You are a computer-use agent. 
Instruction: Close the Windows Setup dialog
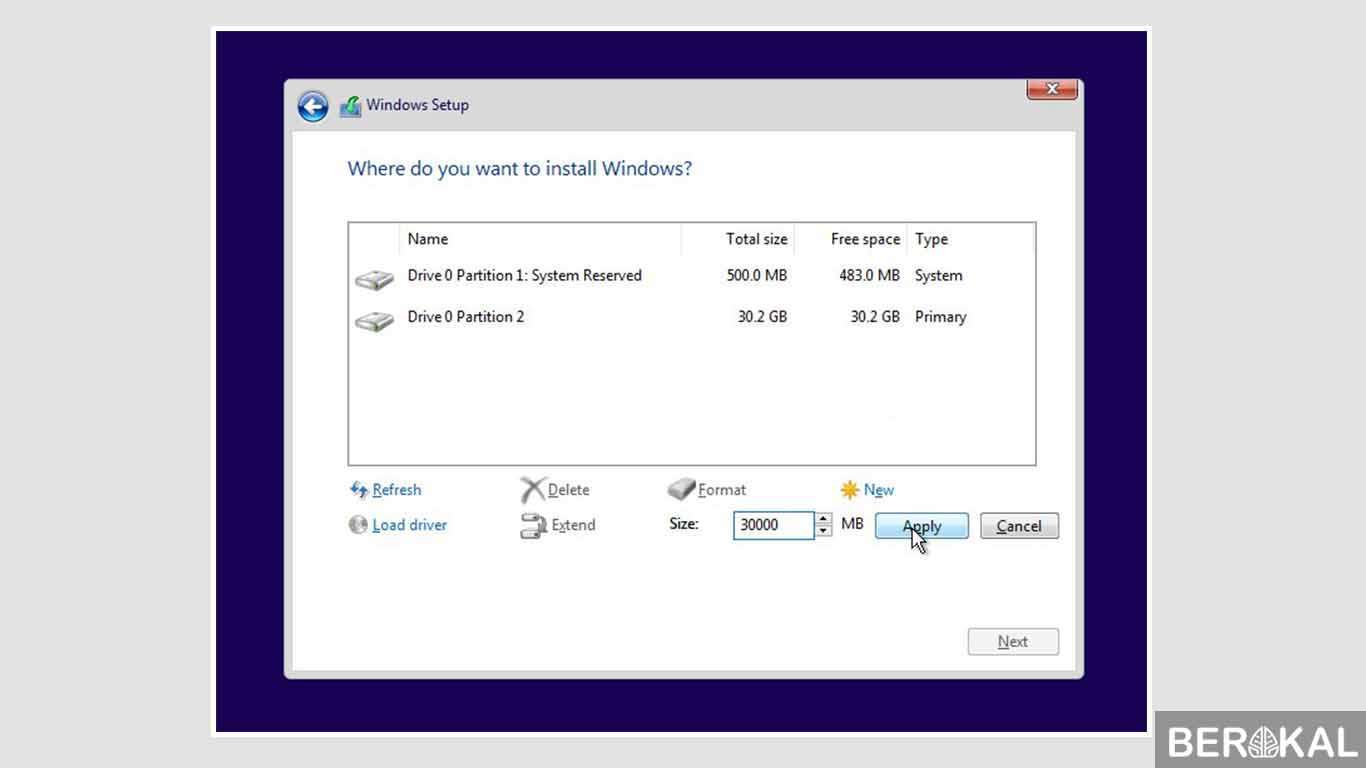pyautogui.click(x=1052, y=89)
